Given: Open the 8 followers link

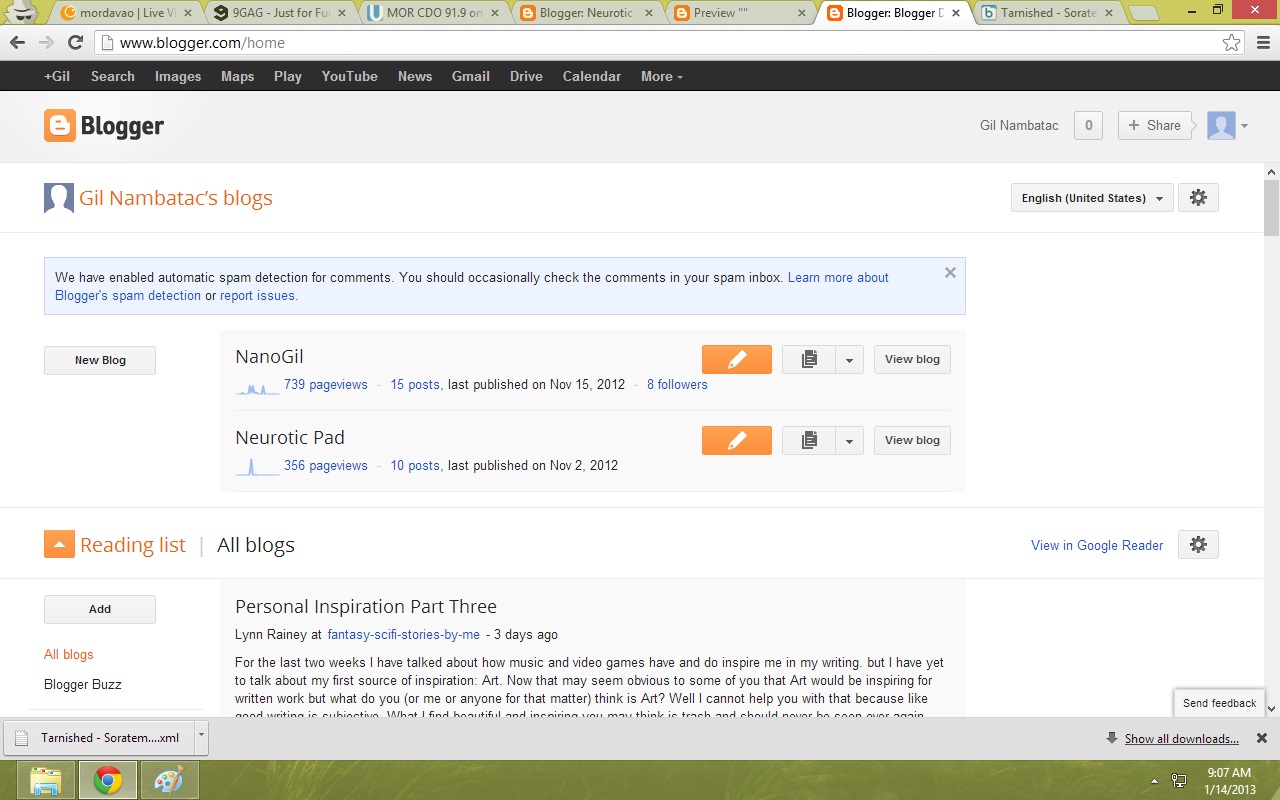Looking at the screenshot, I should [x=677, y=385].
